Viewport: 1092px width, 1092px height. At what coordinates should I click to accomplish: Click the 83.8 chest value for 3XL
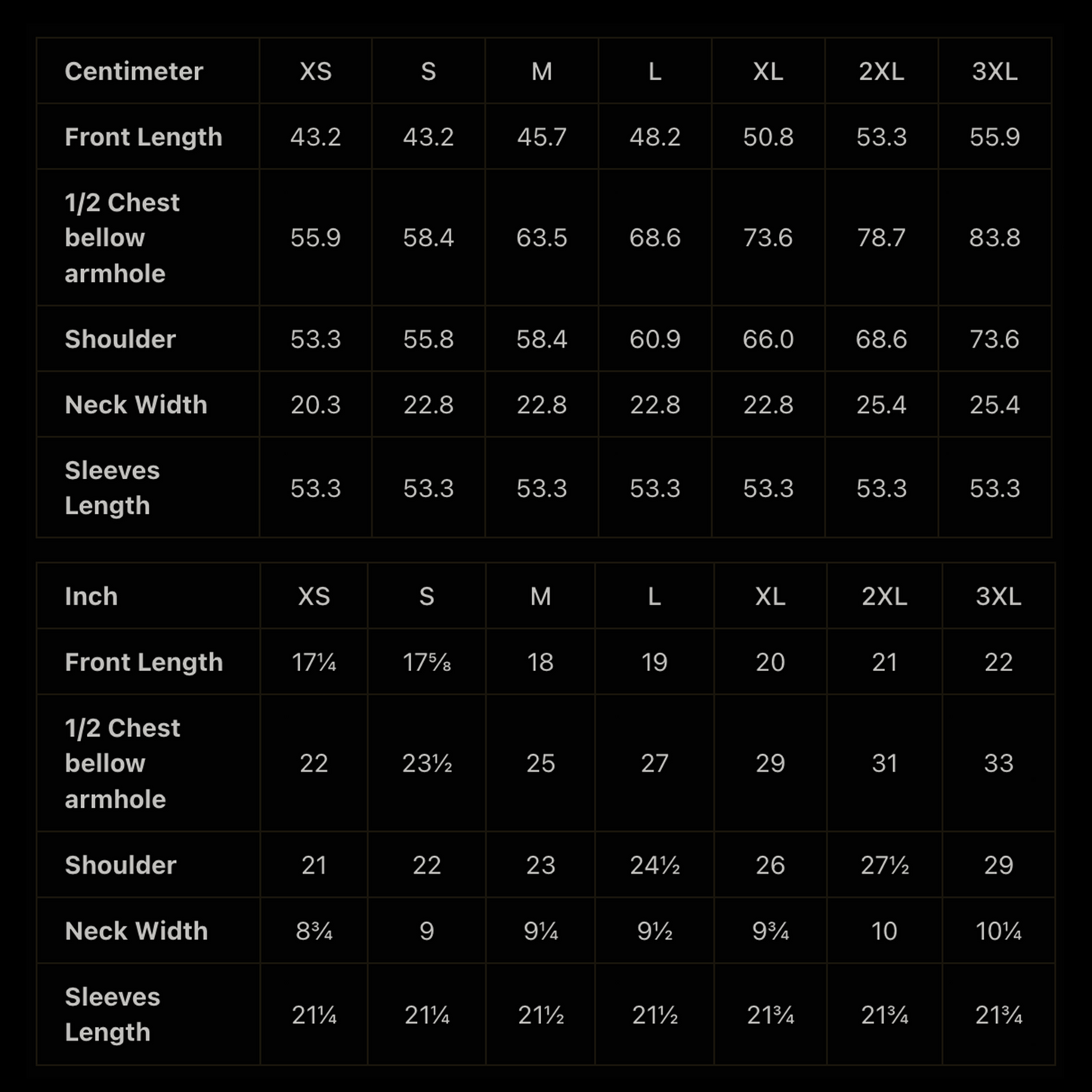point(995,238)
